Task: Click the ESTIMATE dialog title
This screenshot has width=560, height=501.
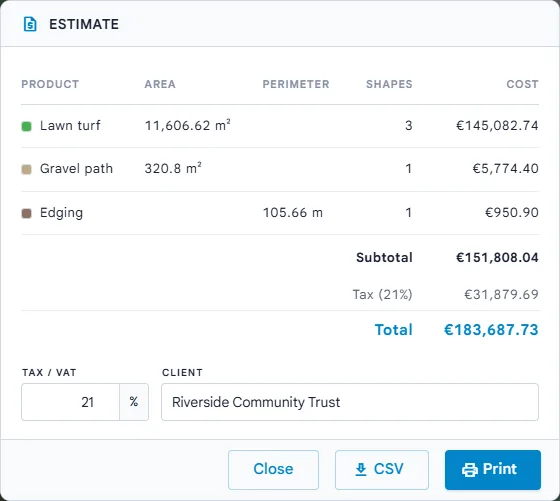Action: pyautogui.click(x=84, y=24)
